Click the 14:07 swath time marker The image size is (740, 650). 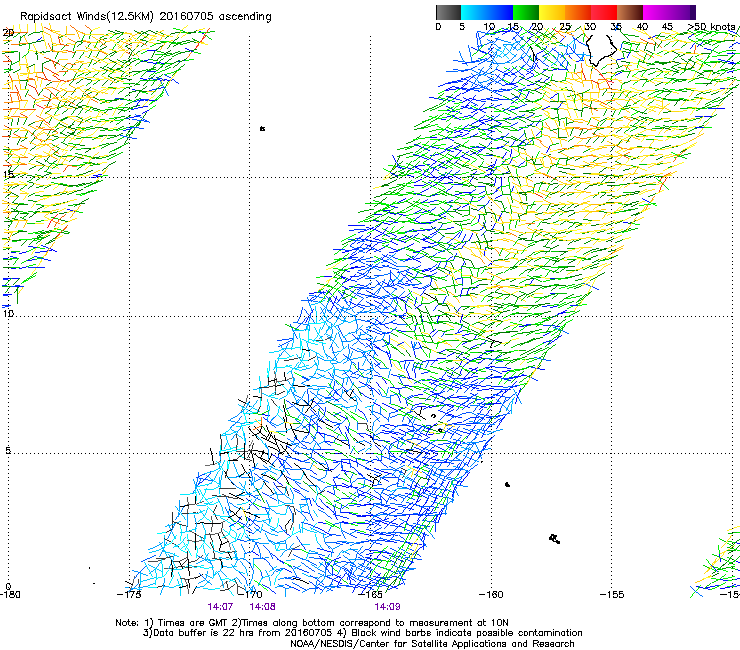point(220,607)
